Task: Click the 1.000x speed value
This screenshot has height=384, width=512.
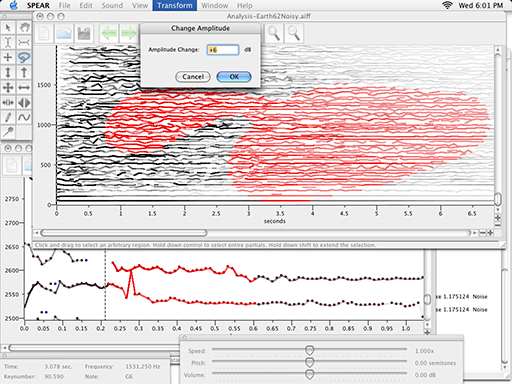Action: (x=424, y=351)
